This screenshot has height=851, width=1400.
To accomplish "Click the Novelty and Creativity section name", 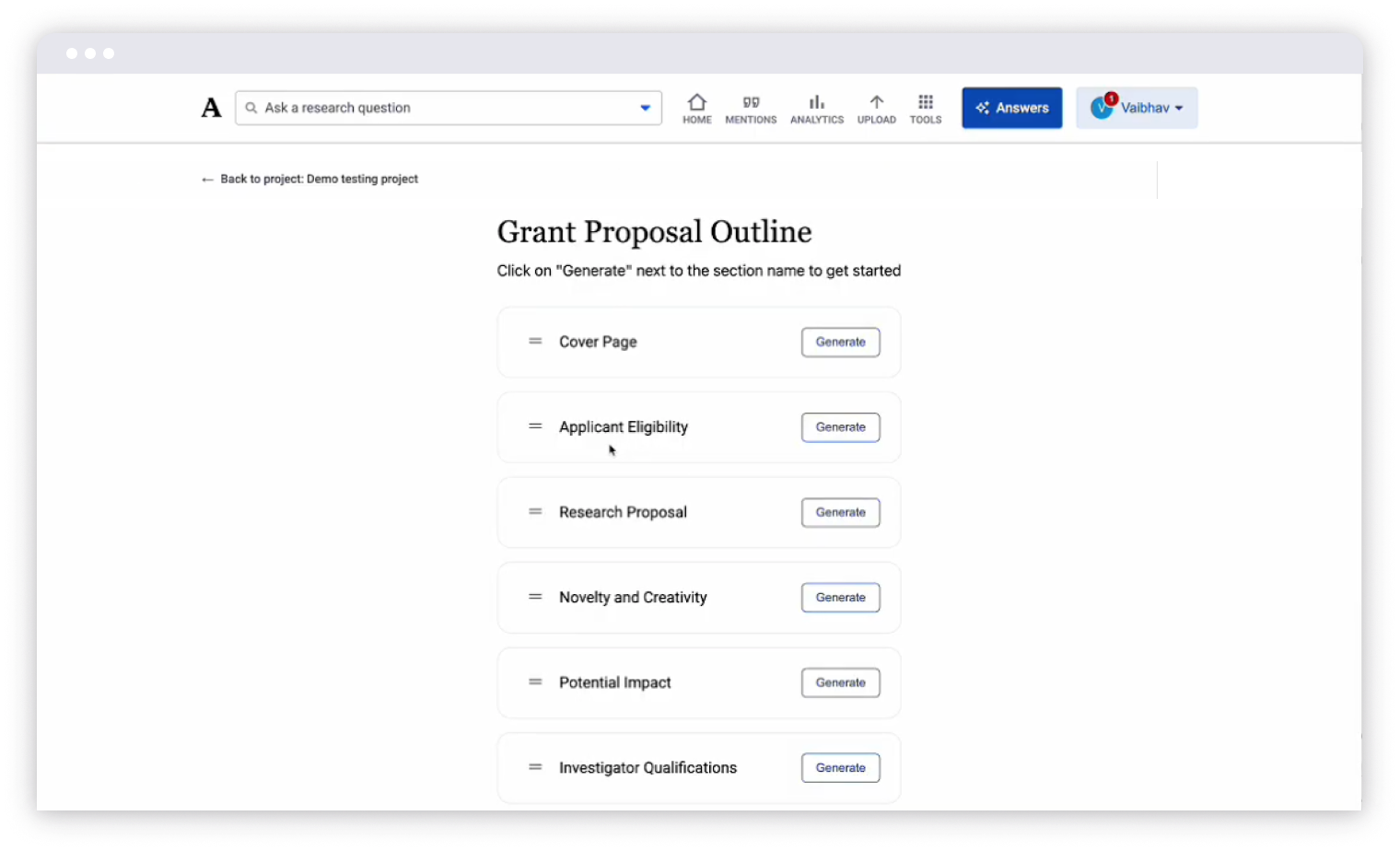I will 633,598.
